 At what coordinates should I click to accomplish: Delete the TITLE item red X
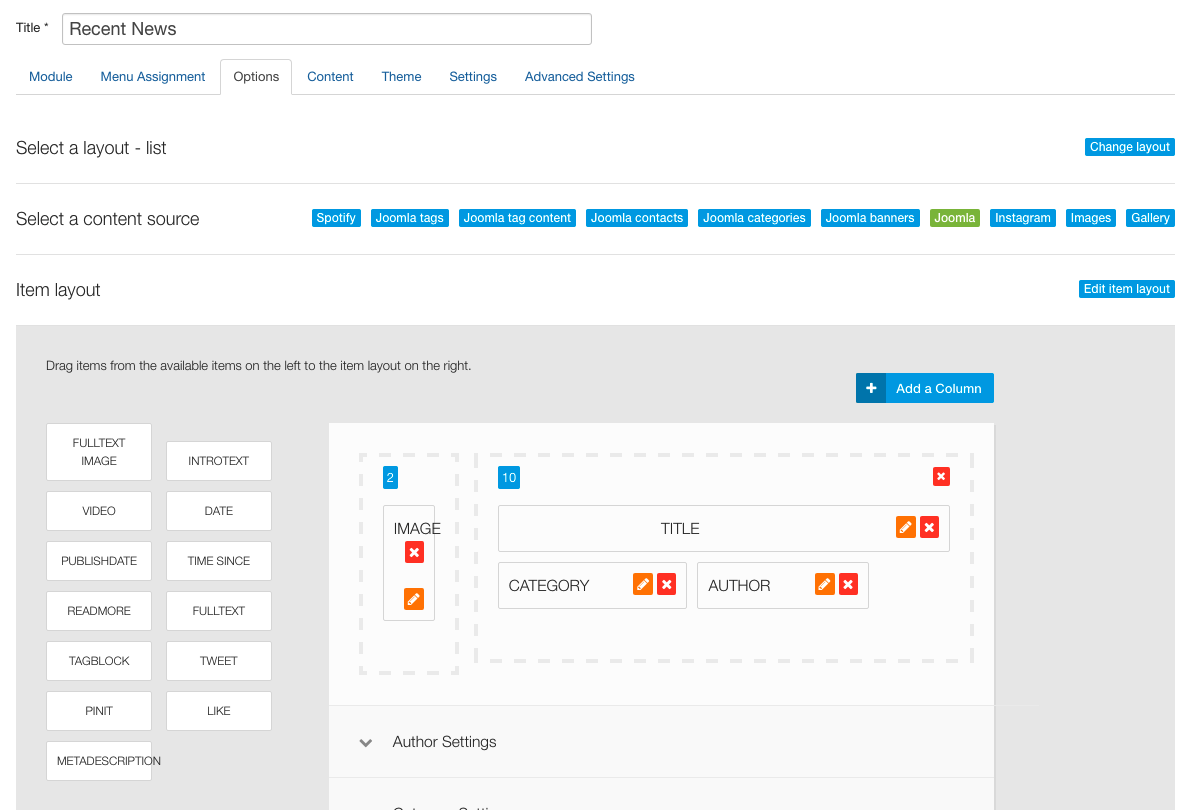[930, 528]
